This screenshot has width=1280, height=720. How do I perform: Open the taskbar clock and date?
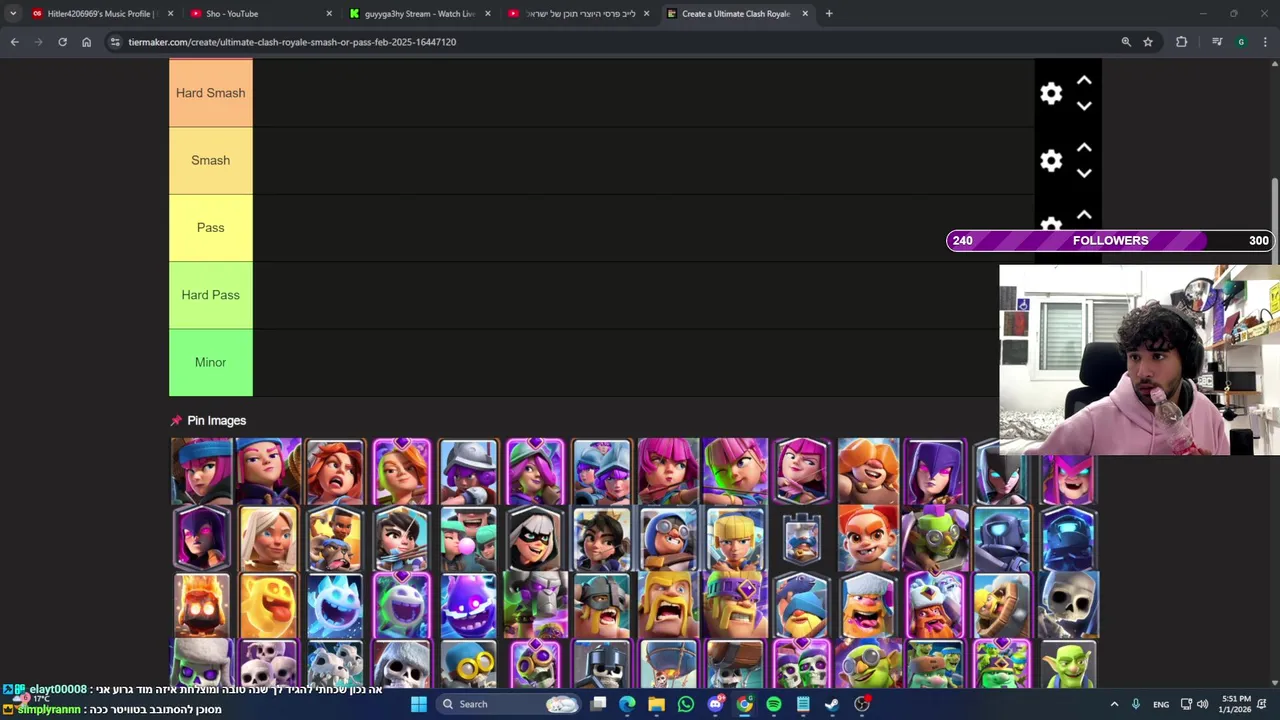[x=1236, y=704]
